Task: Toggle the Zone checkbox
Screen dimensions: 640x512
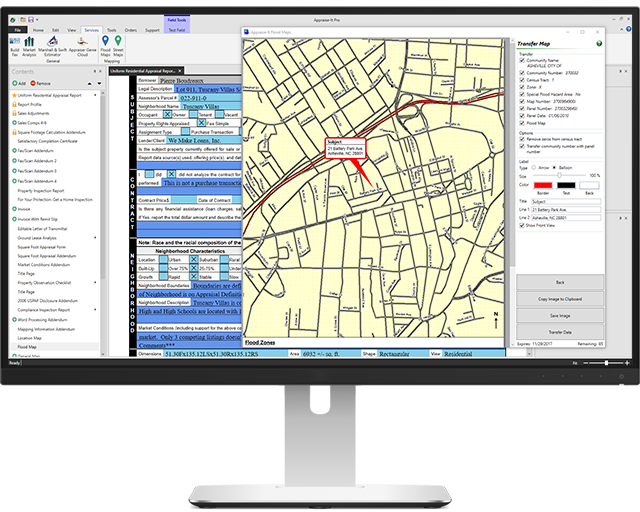Action: (x=522, y=87)
